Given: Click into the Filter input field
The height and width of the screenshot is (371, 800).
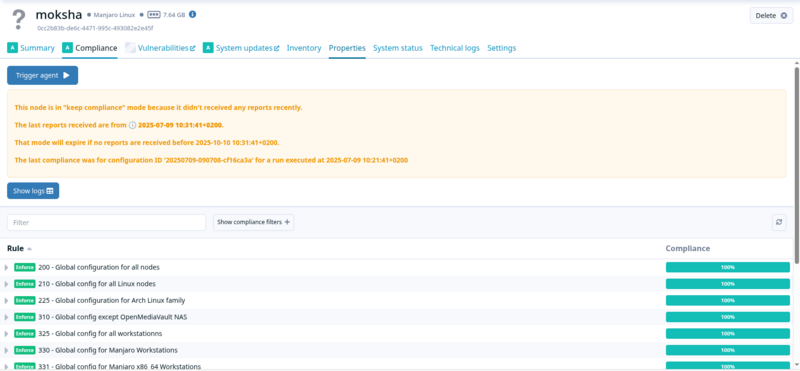Looking at the screenshot, I should pos(106,222).
